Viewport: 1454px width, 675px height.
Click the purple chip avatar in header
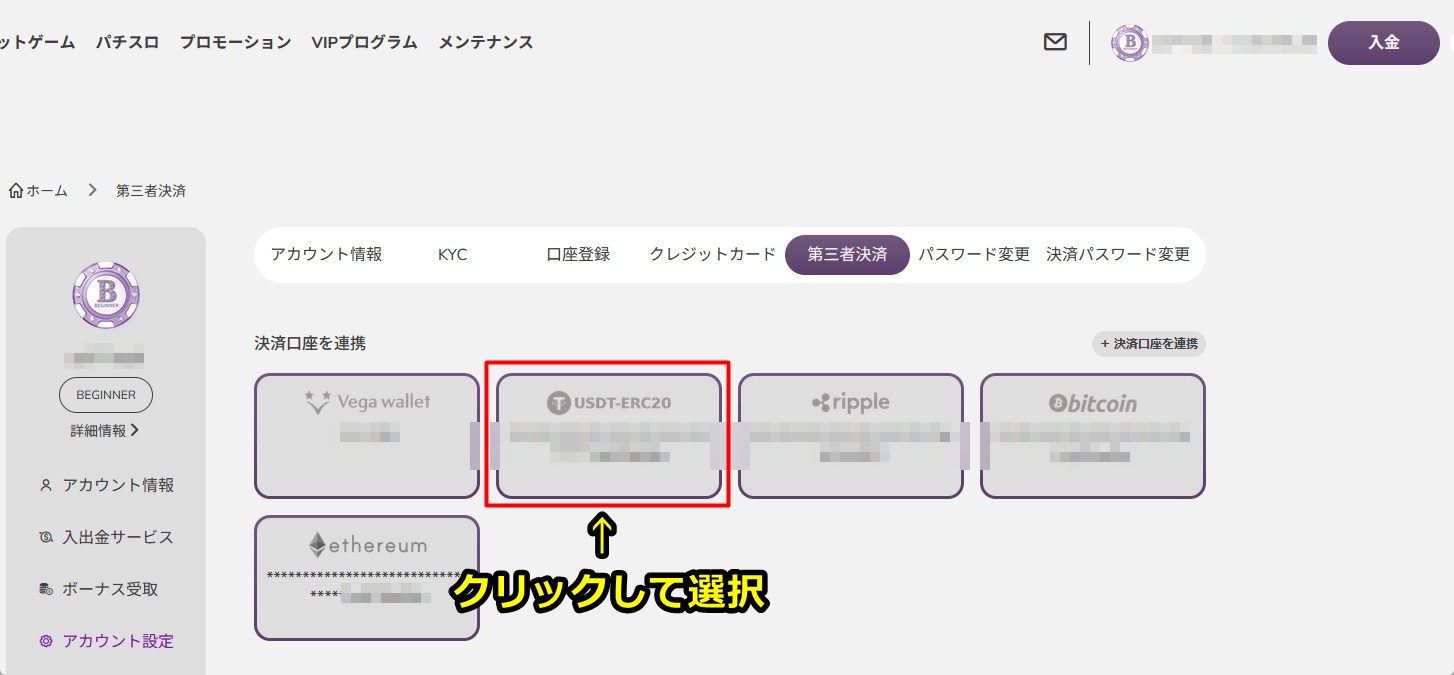1130,42
